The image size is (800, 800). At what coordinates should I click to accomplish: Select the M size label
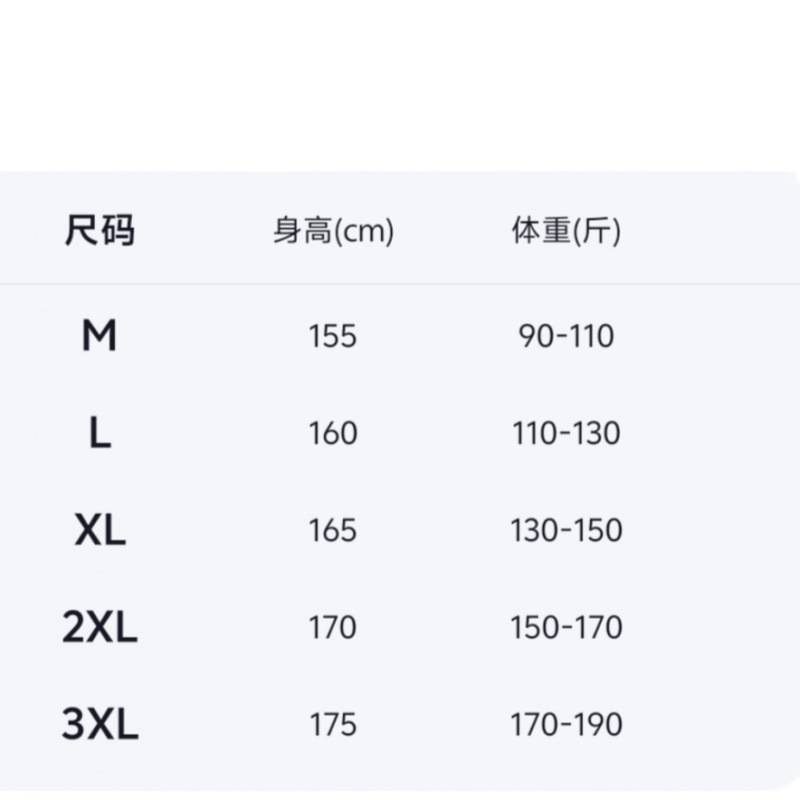pos(99,336)
